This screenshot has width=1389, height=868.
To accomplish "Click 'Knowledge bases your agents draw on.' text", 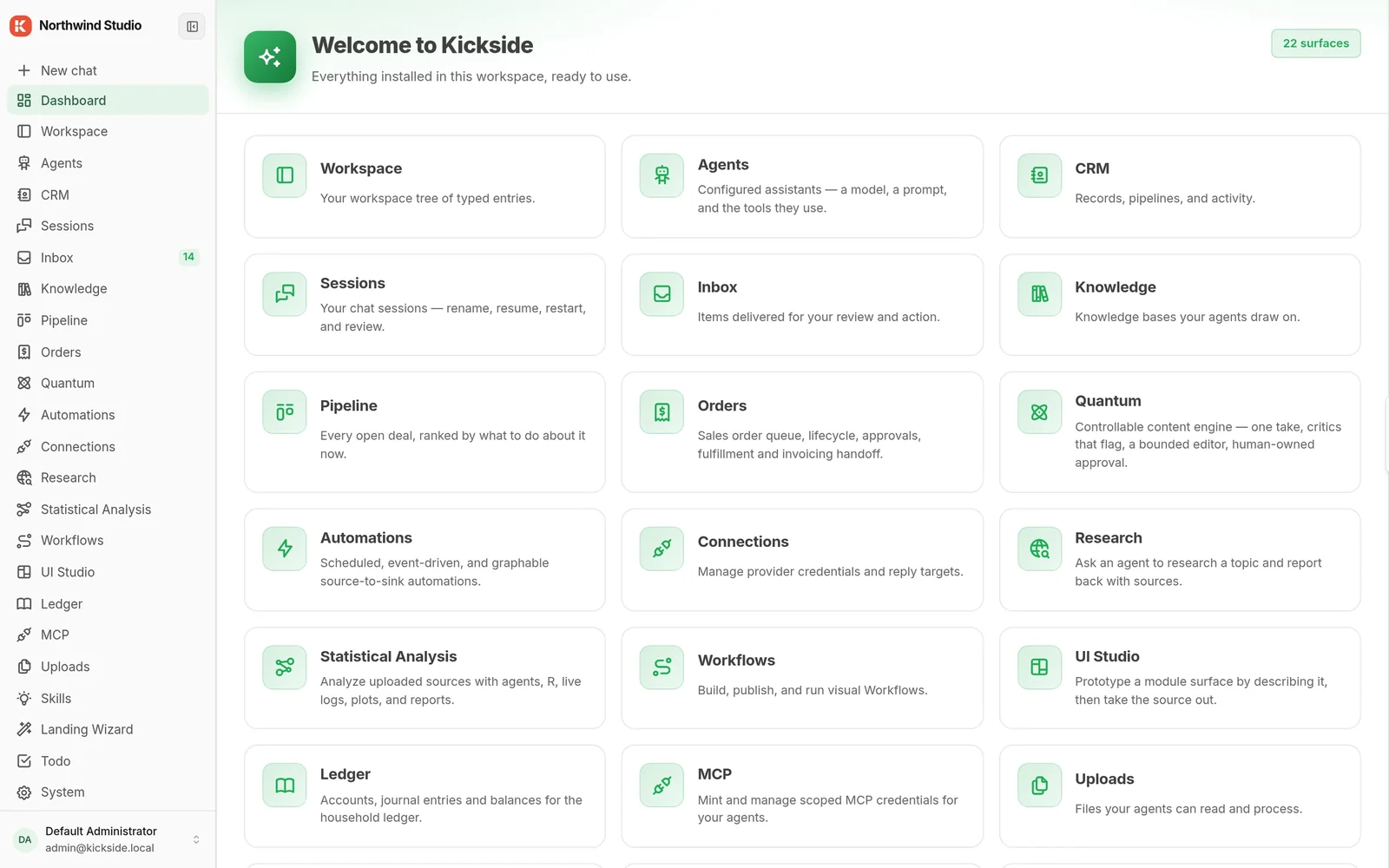I will [x=1187, y=317].
